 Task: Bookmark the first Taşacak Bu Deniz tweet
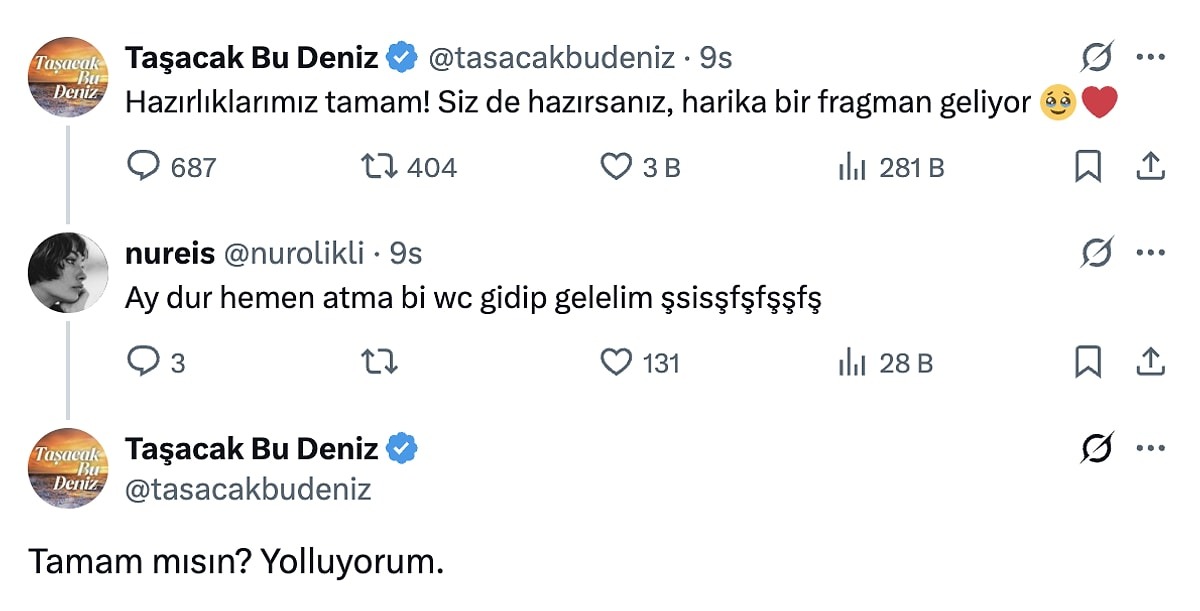[x=1087, y=167]
